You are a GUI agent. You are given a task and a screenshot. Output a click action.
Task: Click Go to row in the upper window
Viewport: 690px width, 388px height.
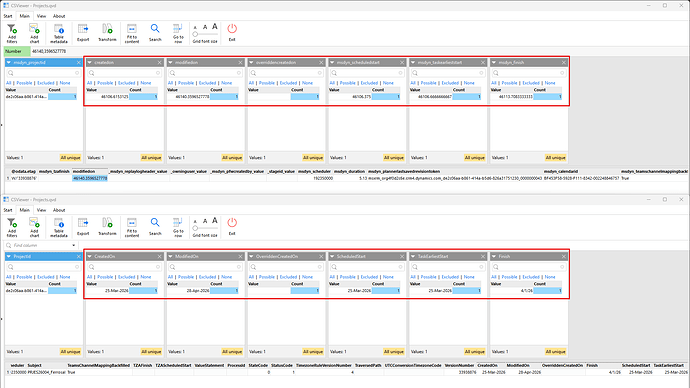coord(178,33)
